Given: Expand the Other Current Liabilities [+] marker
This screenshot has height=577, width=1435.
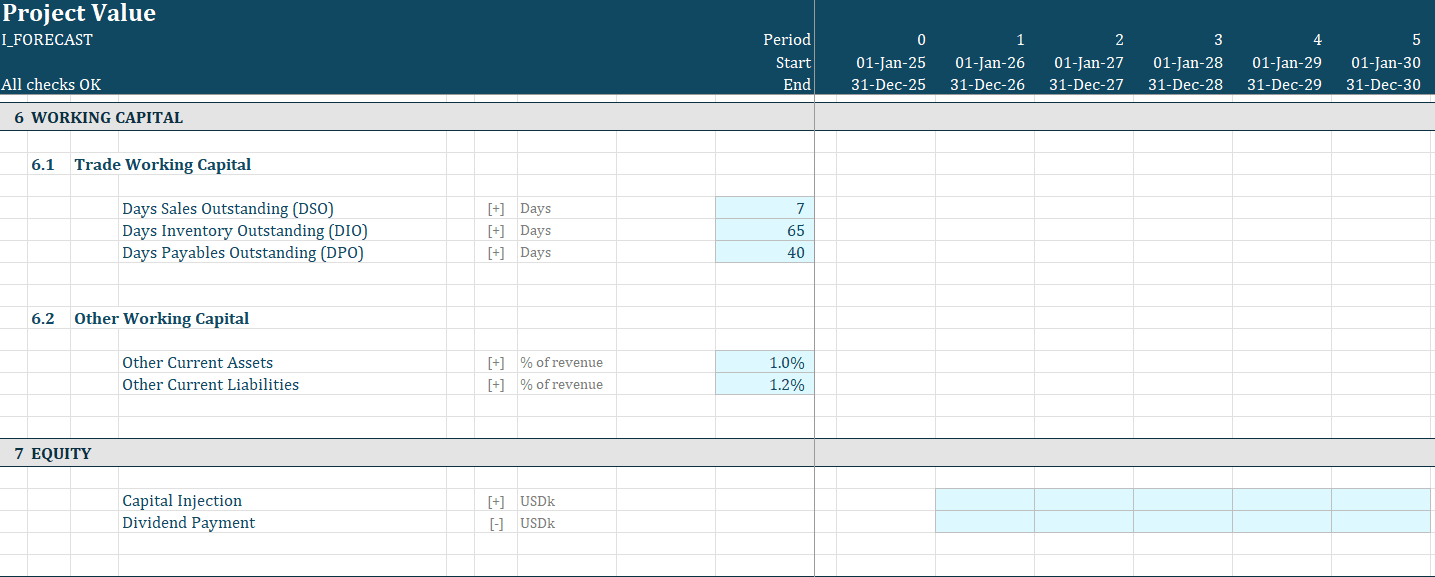Looking at the screenshot, I should (x=496, y=384).
